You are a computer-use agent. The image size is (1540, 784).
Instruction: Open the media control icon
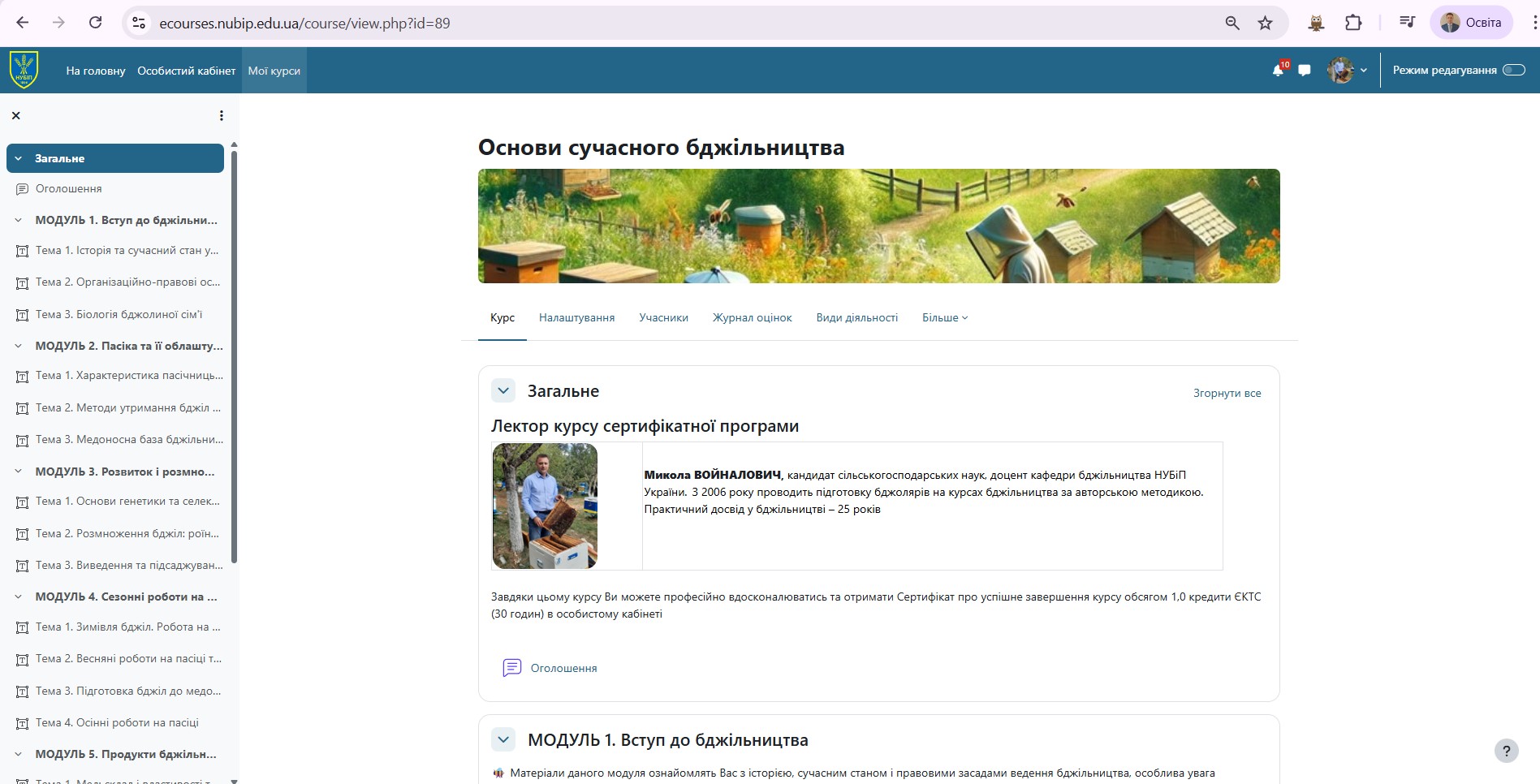[x=1408, y=23]
